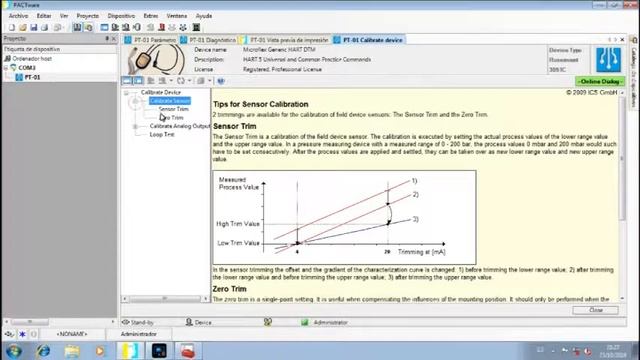Click the blue window toolbar icon

[104, 27]
